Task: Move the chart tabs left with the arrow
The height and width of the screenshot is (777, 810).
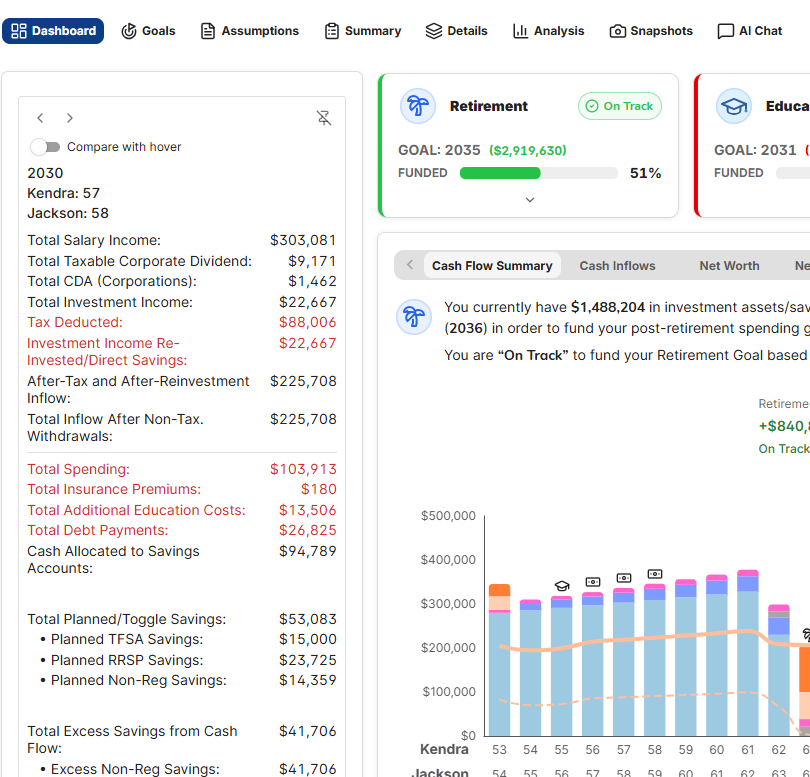Action: (410, 265)
